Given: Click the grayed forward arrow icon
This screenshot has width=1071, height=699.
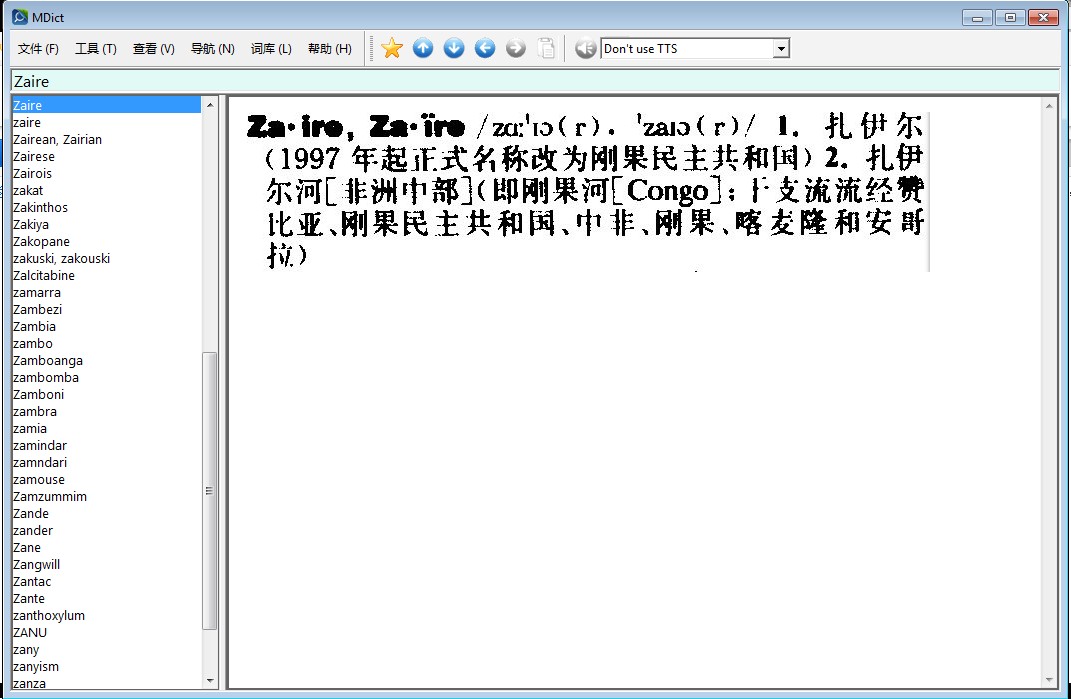Looking at the screenshot, I should [516, 48].
